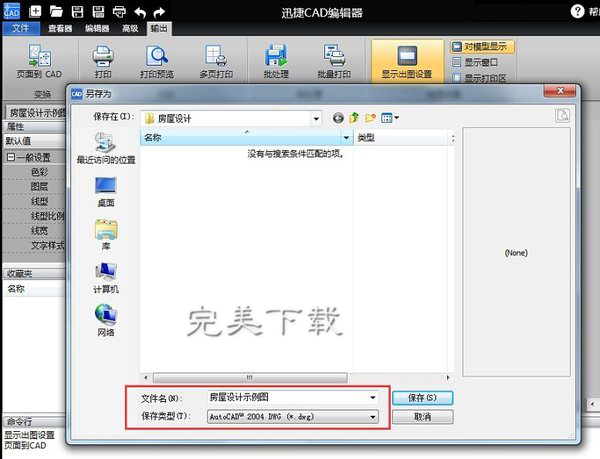Switch to the 高级 tab
This screenshot has width=600, height=459.
130,28
